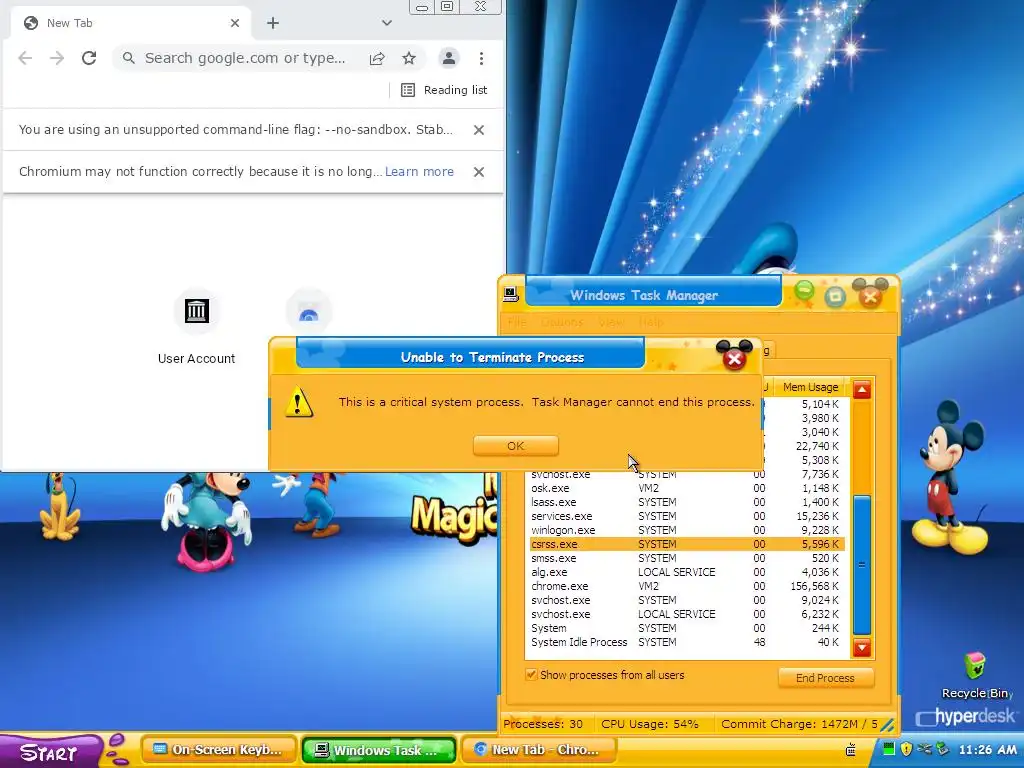
Task: Select the winlogon.exe process row
Action: (x=686, y=530)
